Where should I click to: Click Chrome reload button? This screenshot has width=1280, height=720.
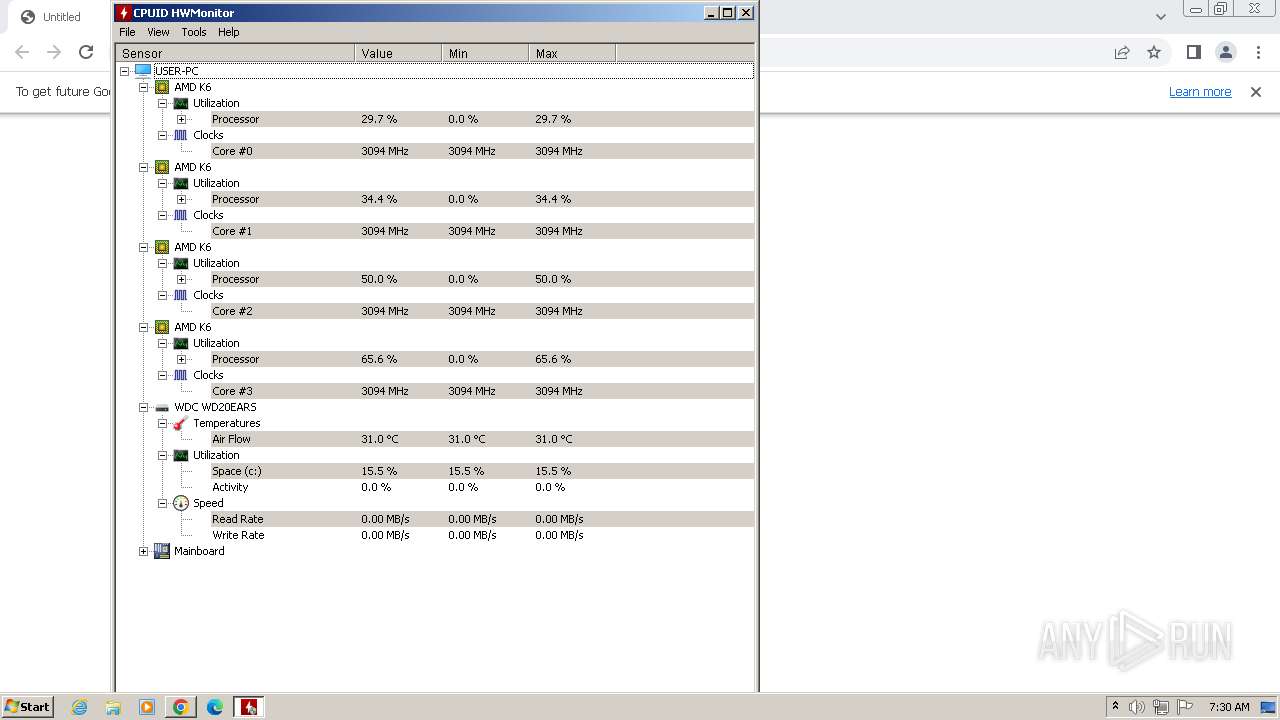pos(86,52)
